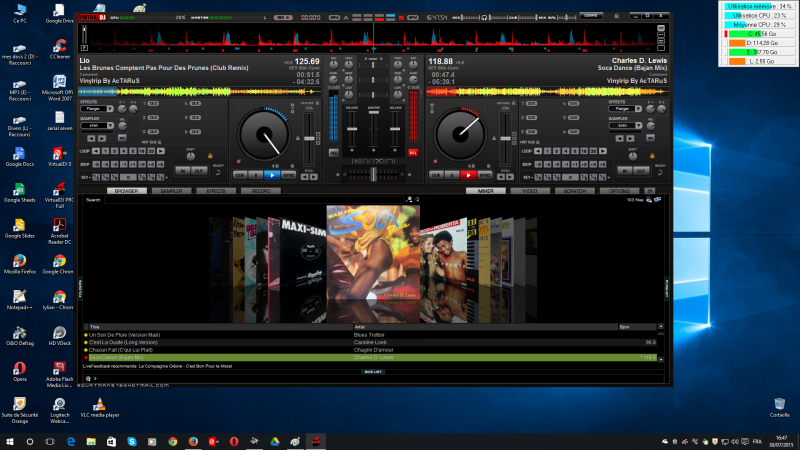This screenshot has height=450, width=800.
Task: Click the CUE button on right deck
Action: (435, 174)
